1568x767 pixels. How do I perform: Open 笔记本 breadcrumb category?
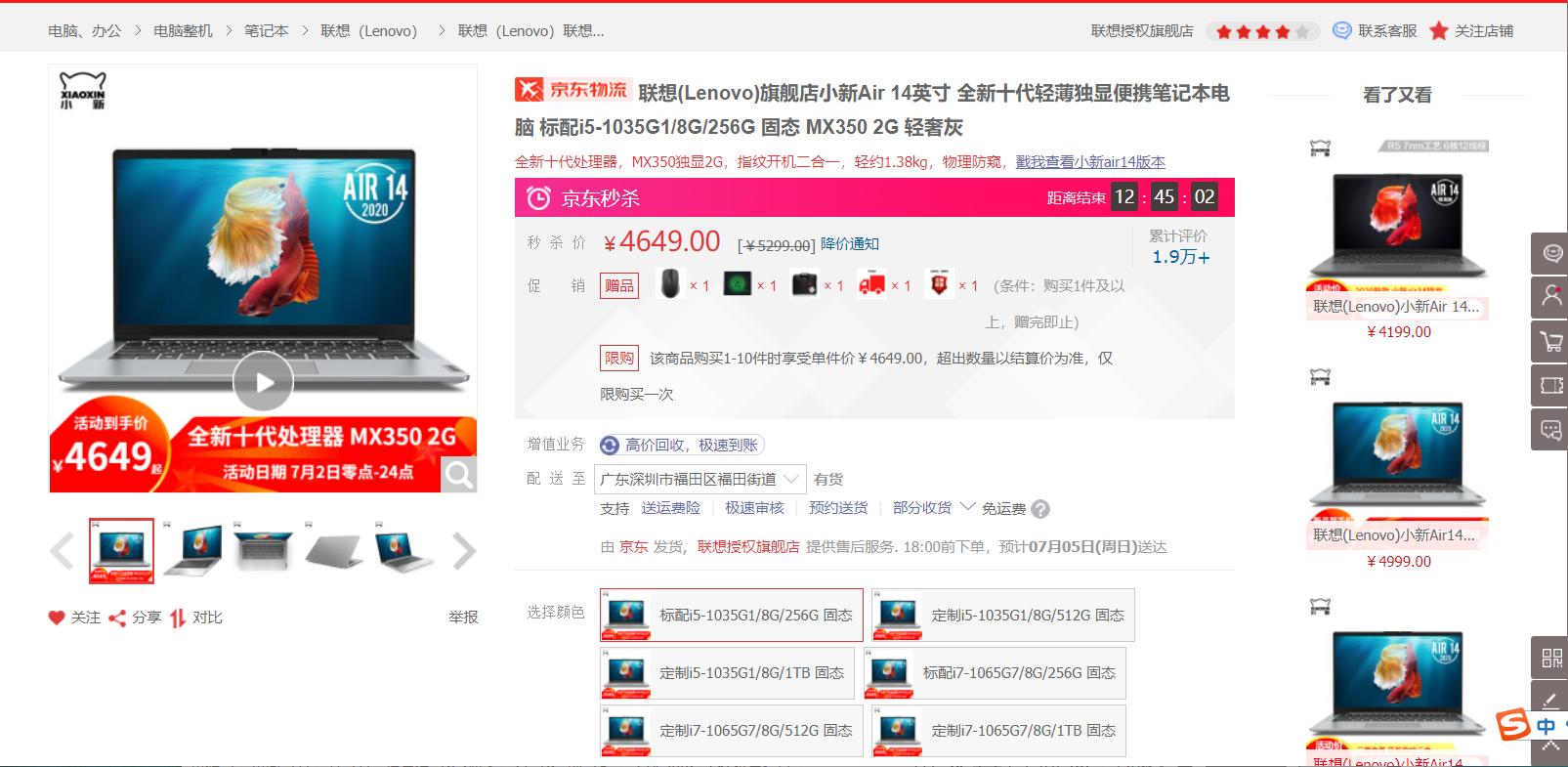tap(266, 31)
